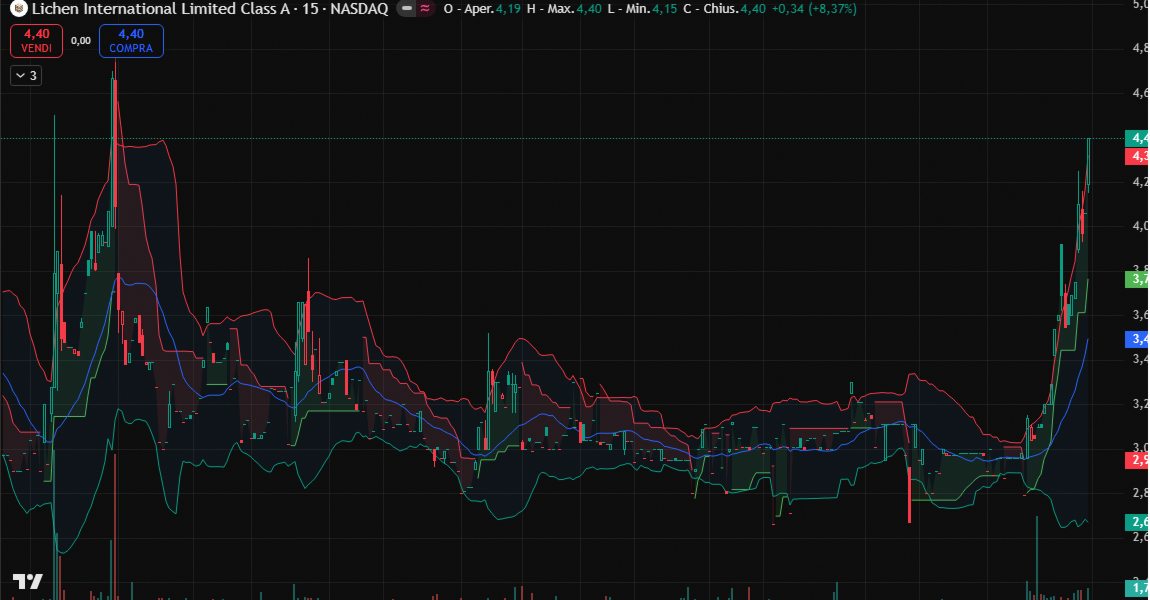Click the Lichen International symbol logo icon
The height and width of the screenshot is (600, 1150).
[x=18, y=9]
